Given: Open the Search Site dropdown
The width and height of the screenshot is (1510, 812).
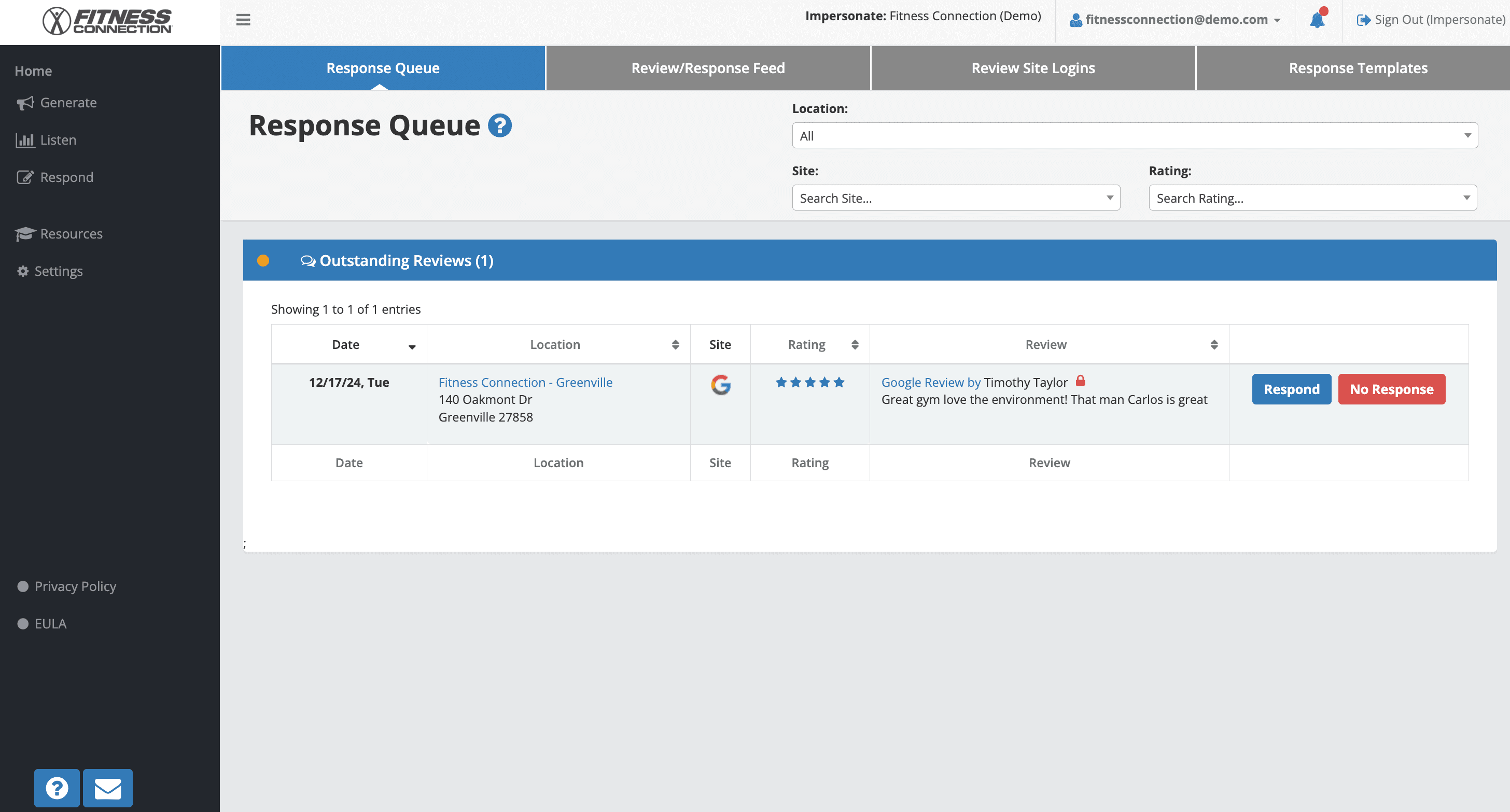Looking at the screenshot, I should point(956,198).
